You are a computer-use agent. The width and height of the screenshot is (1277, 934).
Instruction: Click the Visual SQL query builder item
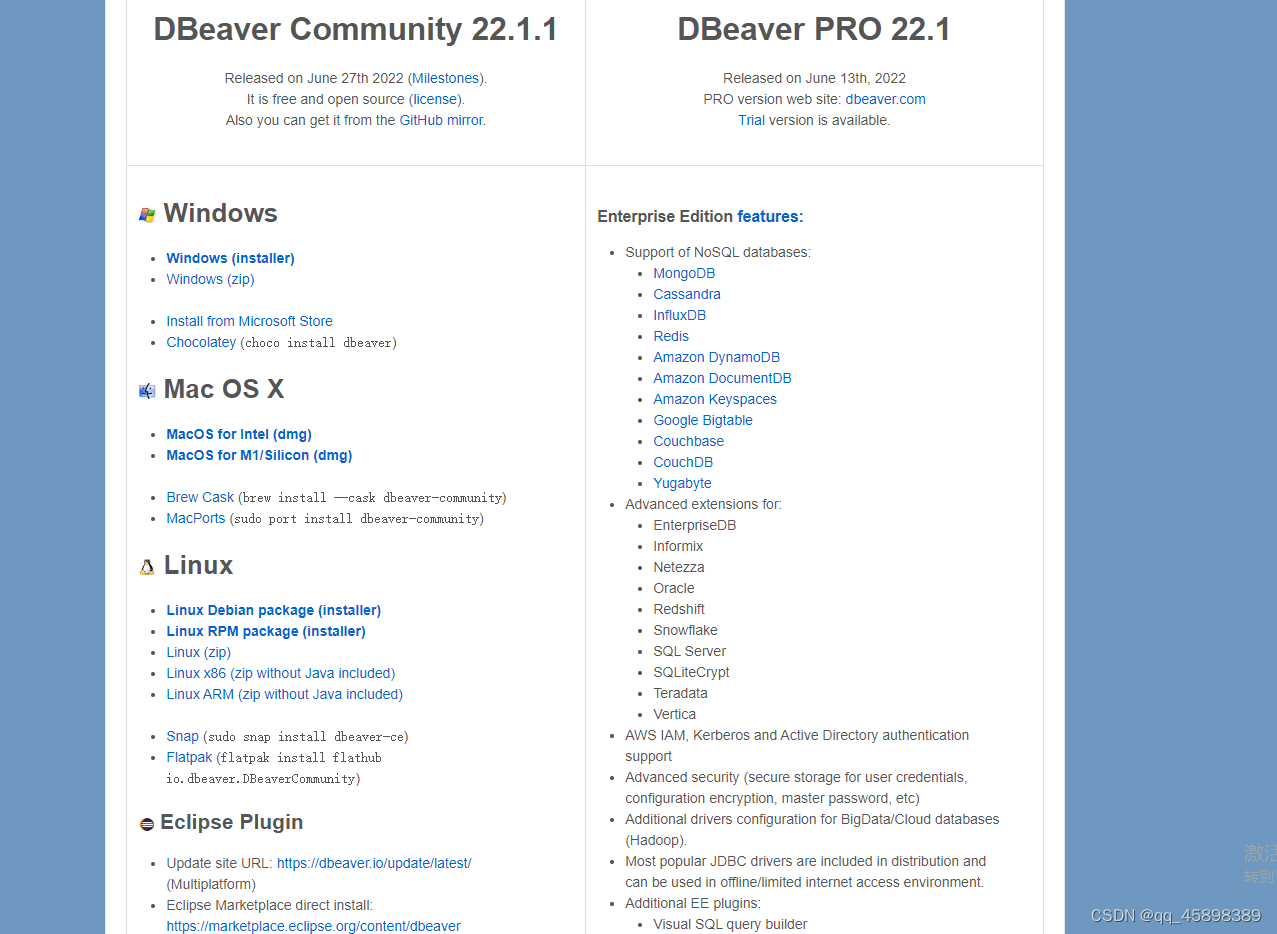point(730,924)
